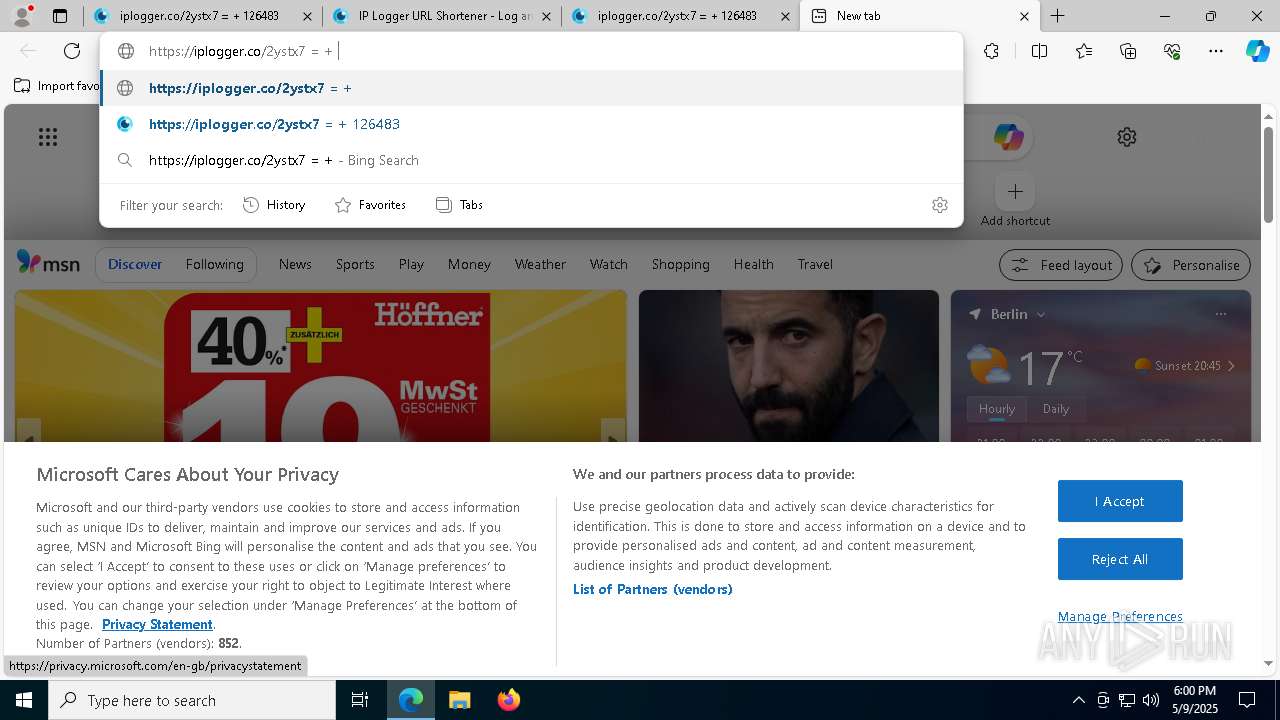This screenshot has height=720, width=1280.
Task: Launch Firefox from taskbar
Action: tap(508, 700)
